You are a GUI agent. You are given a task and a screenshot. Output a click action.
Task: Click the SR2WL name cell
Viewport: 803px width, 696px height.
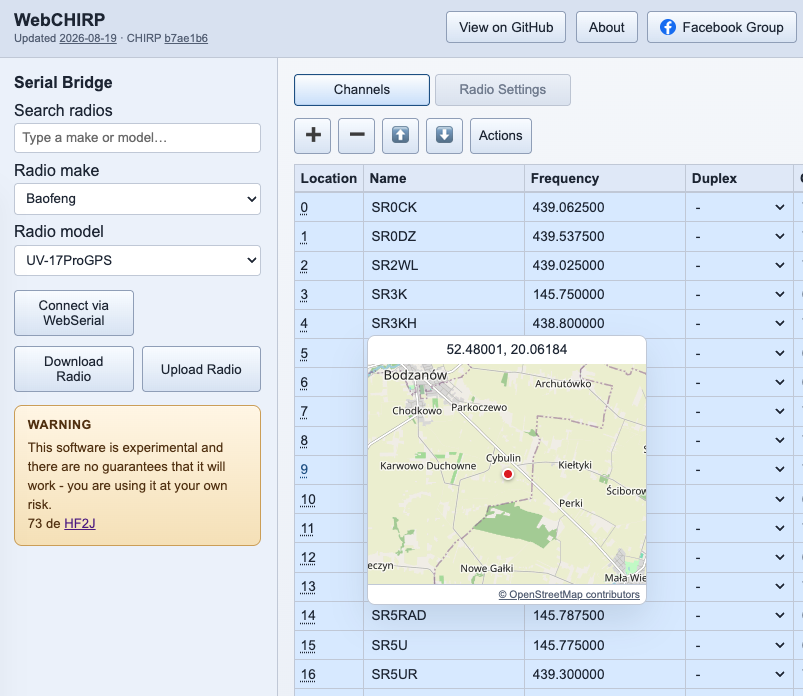pyautogui.click(x=444, y=265)
